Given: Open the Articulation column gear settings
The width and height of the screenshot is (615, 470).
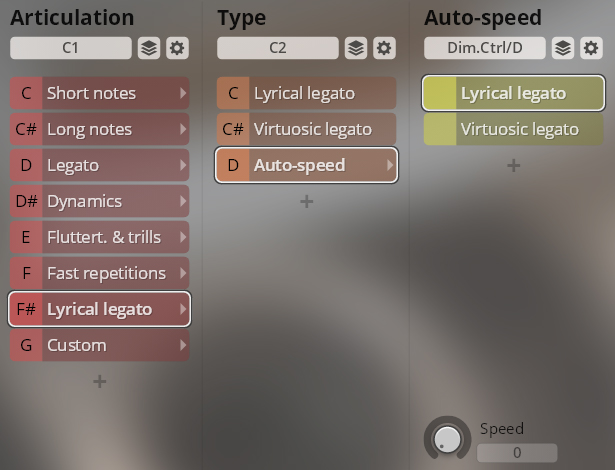Looking at the screenshot, I should 177,48.
